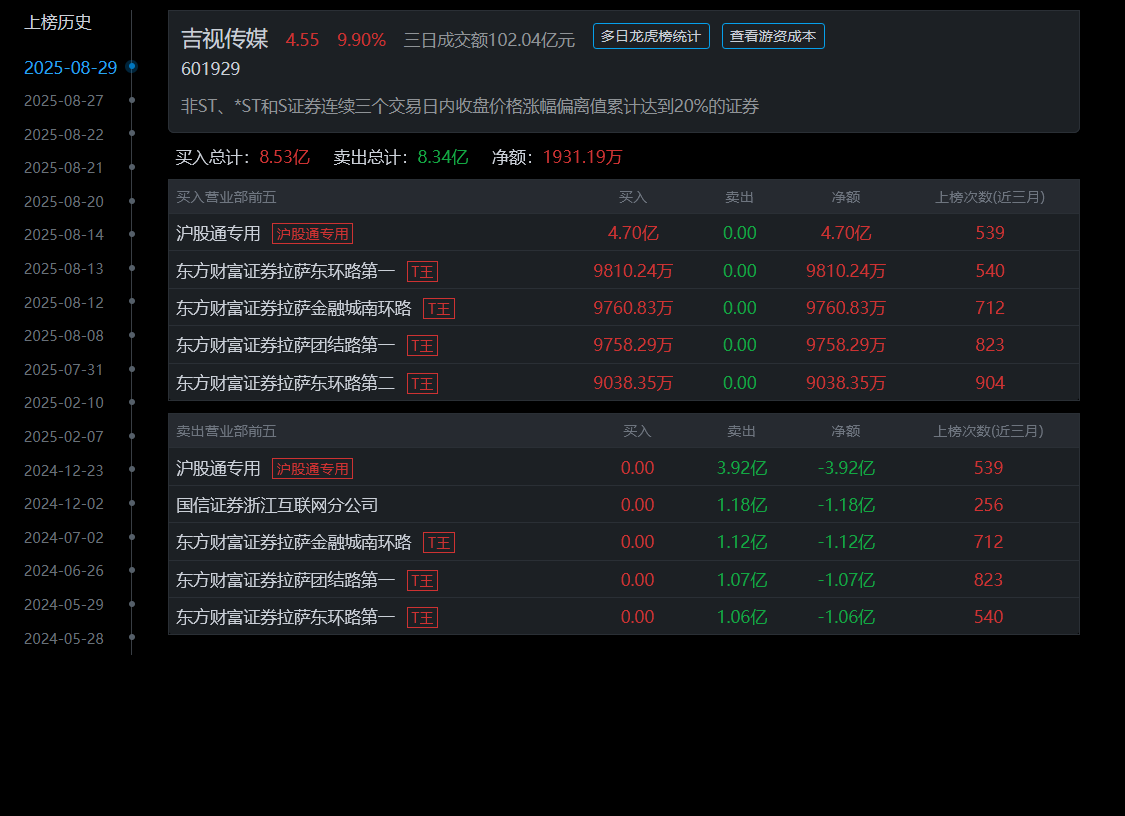Open 东方财富证券拉萨团结路第一 in the sell table

point(286,580)
